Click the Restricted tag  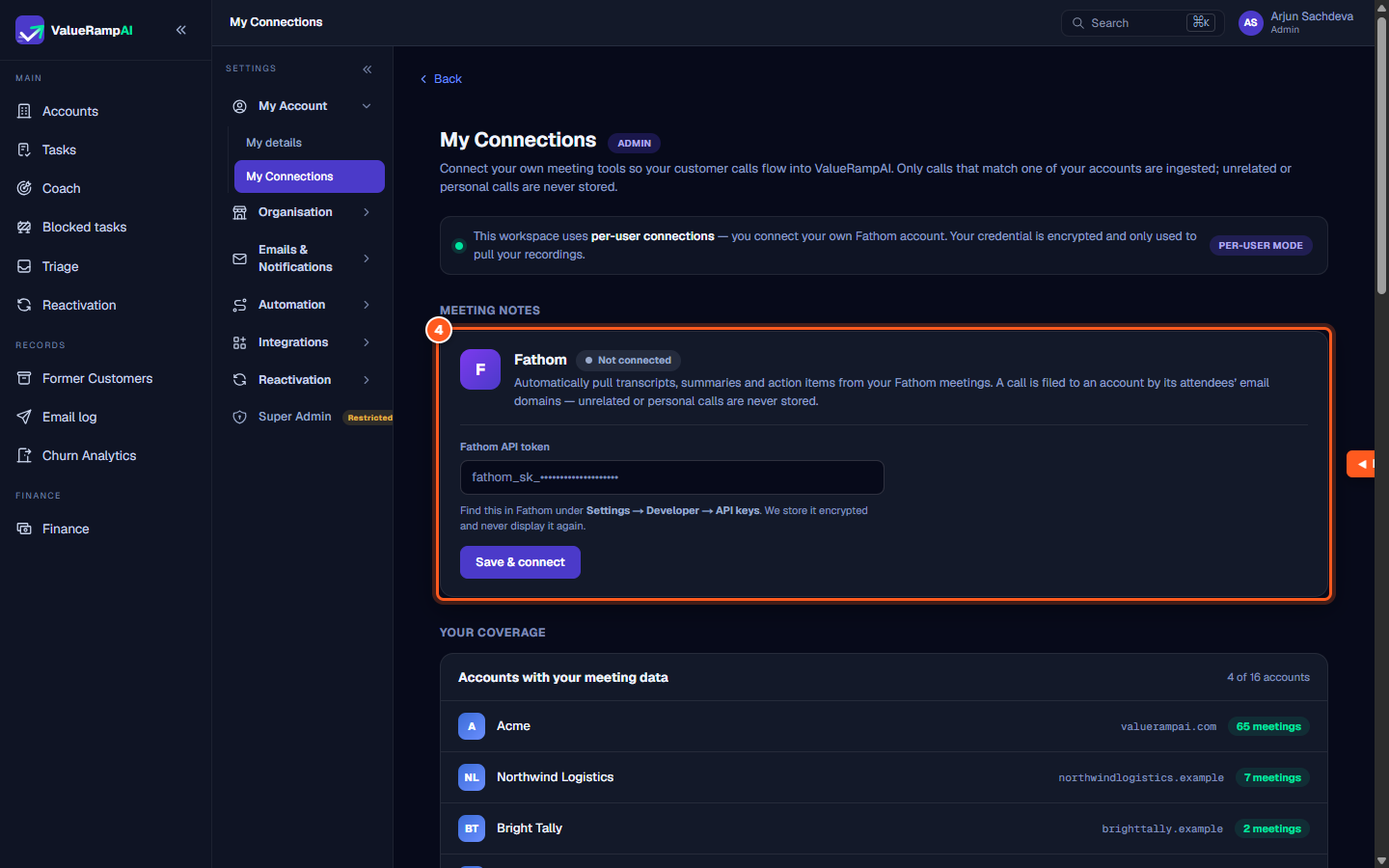coord(369,418)
